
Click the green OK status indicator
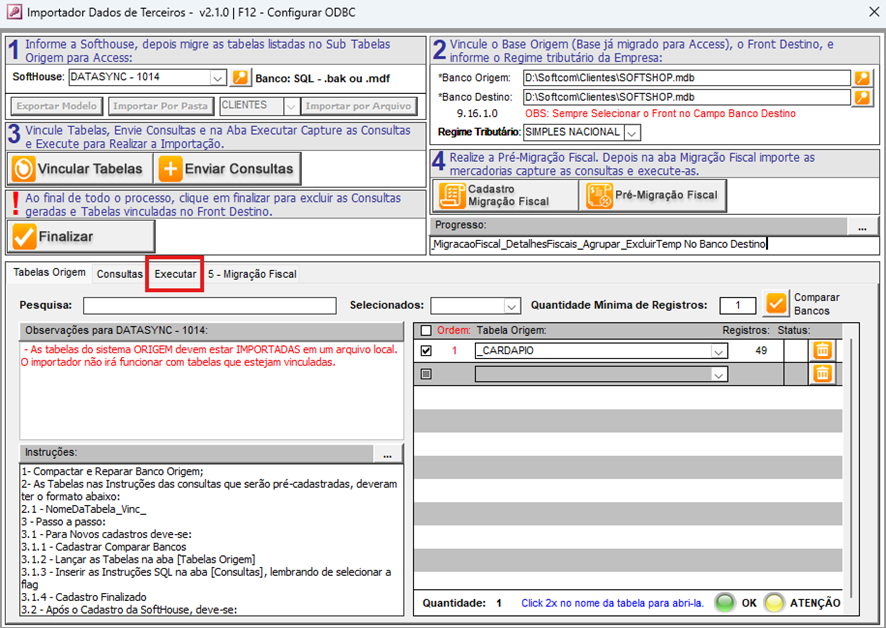[x=723, y=603]
